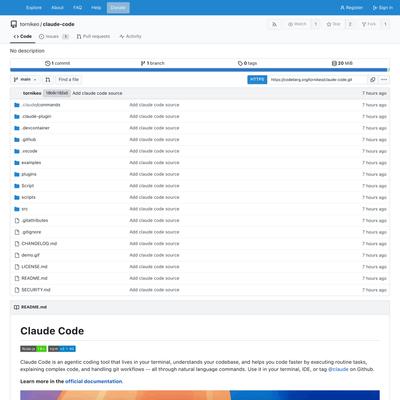Open the tornikeo owner link in header
The height and width of the screenshot is (400, 400).
(29, 24)
